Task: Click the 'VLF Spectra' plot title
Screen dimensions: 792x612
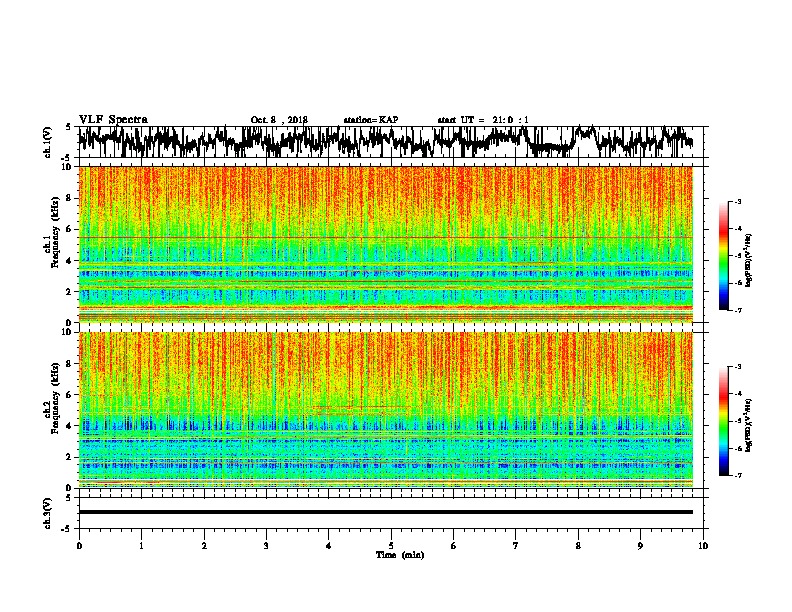Action: coord(113,119)
